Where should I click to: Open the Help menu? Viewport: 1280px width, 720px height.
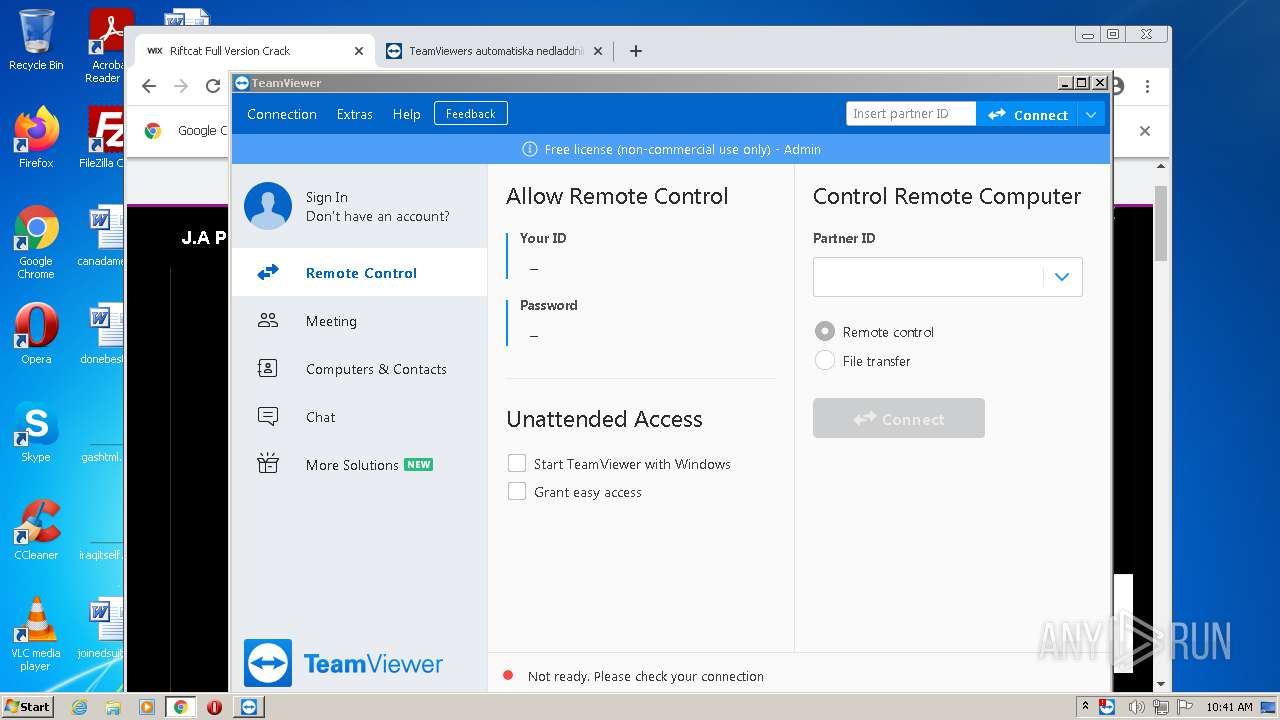pyautogui.click(x=407, y=114)
